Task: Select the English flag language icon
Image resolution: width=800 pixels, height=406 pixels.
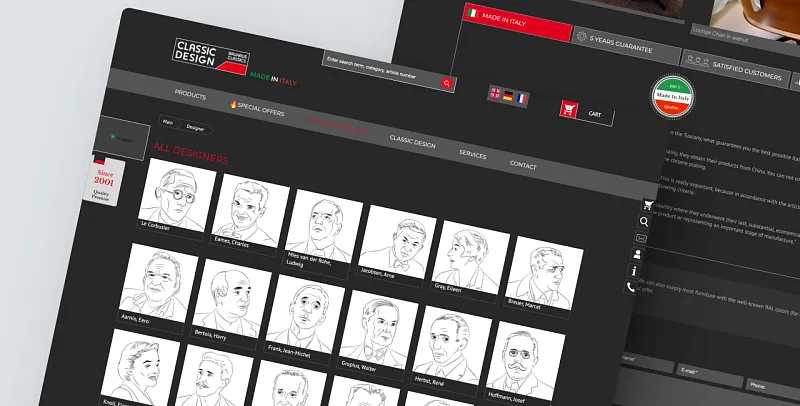Action: [x=495, y=93]
